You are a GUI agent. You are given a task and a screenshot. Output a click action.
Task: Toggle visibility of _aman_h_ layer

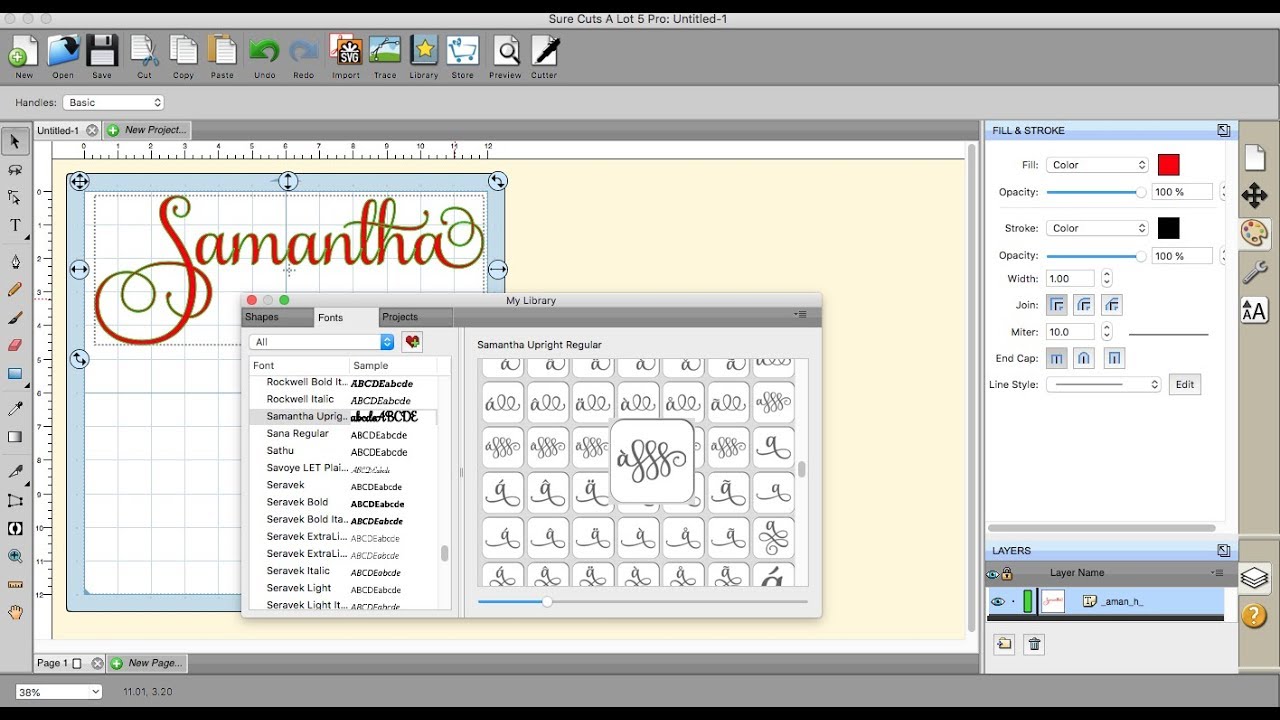pos(997,602)
